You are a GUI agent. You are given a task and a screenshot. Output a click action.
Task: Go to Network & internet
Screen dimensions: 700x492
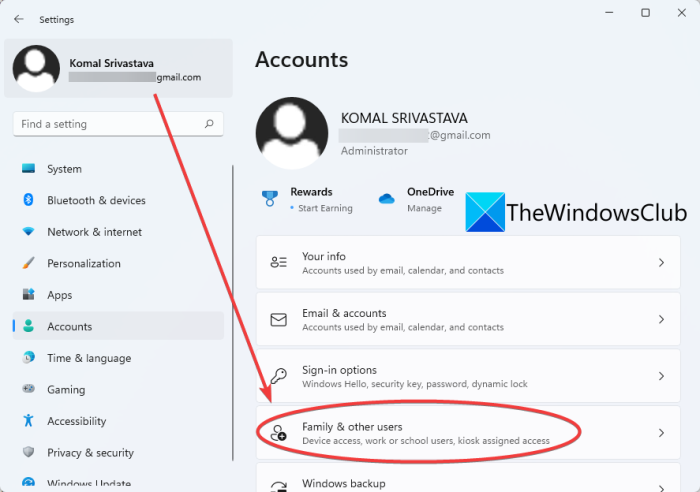(118, 232)
